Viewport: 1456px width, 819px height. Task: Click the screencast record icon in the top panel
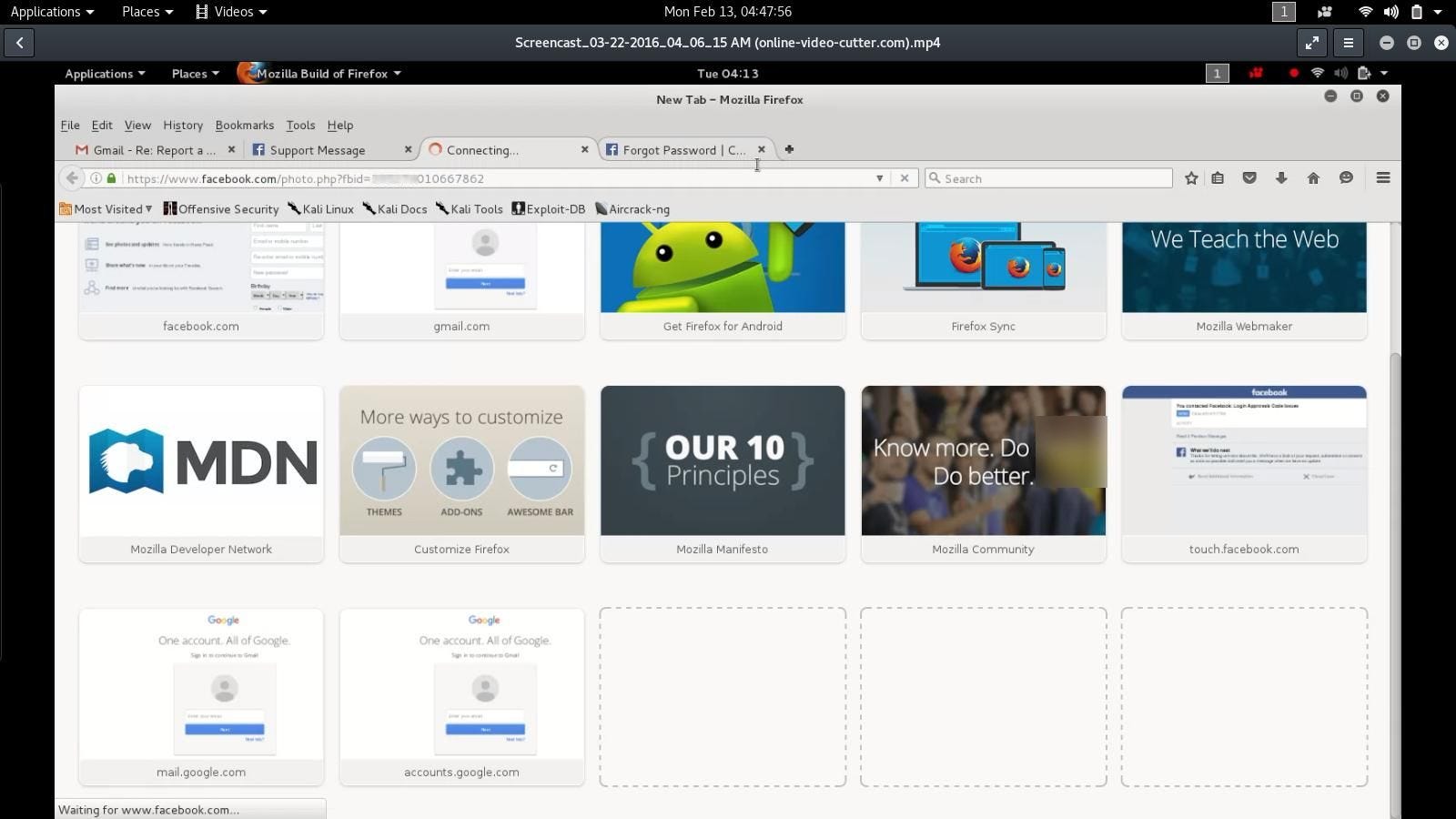[1324, 12]
